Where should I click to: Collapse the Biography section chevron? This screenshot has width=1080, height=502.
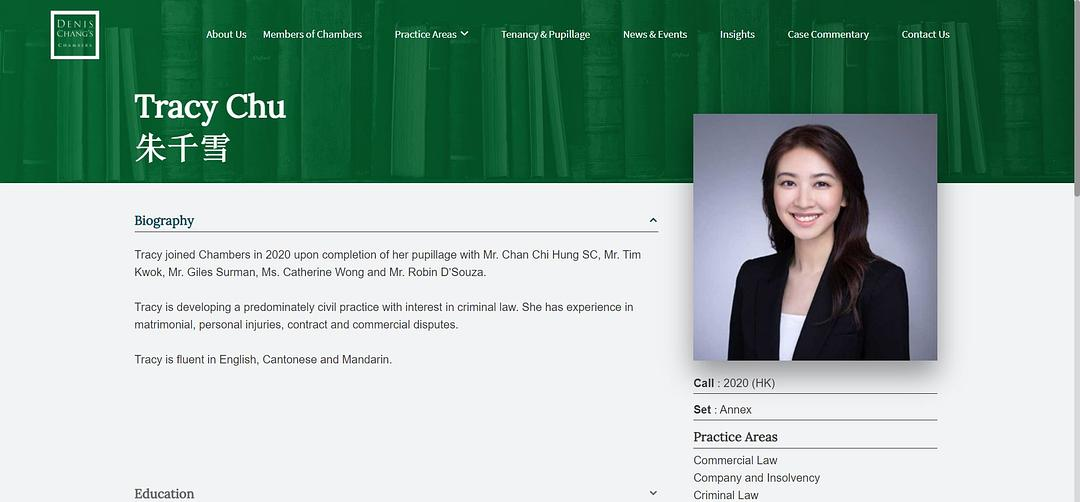653,221
